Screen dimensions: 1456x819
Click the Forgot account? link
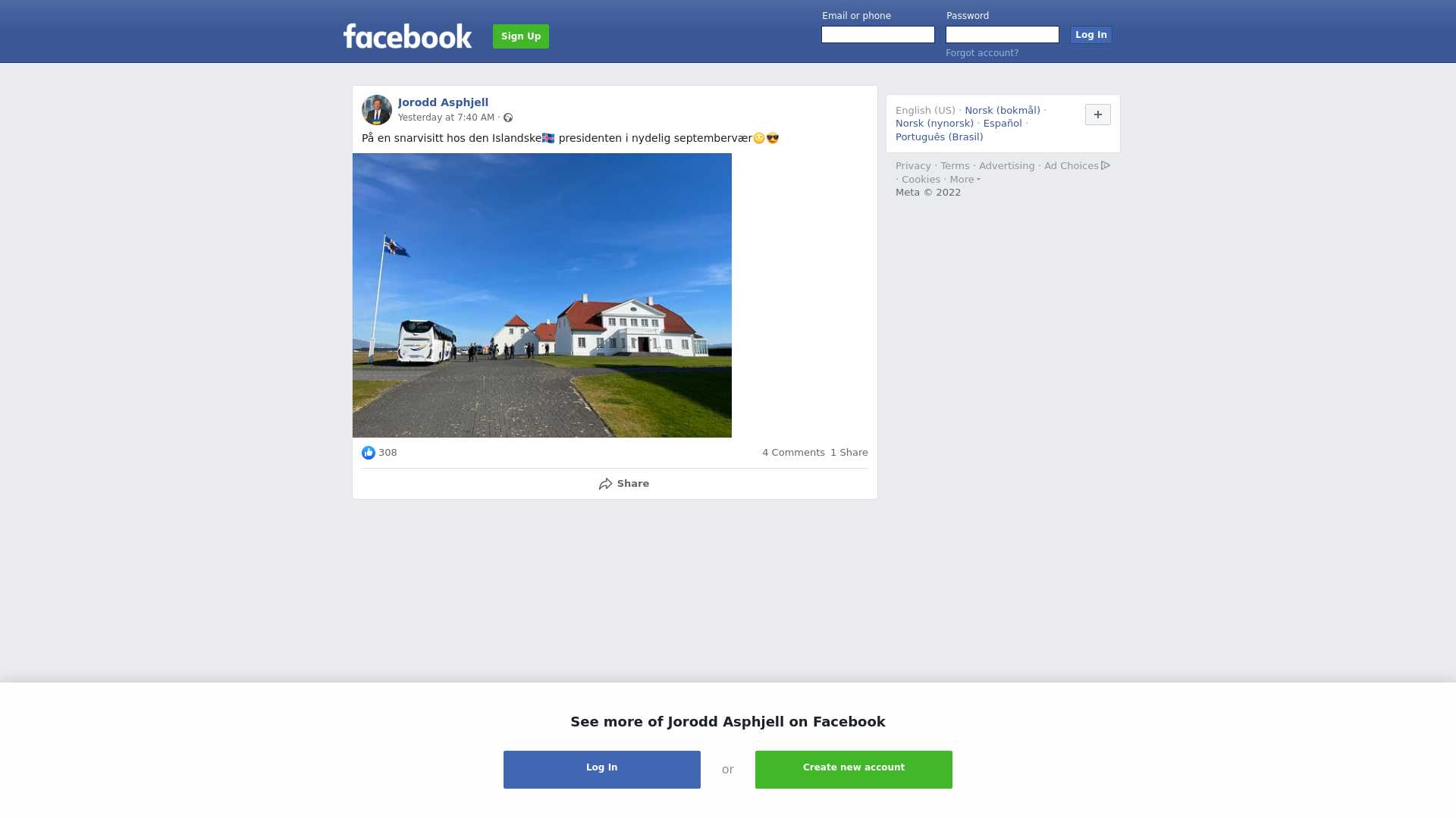click(982, 53)
